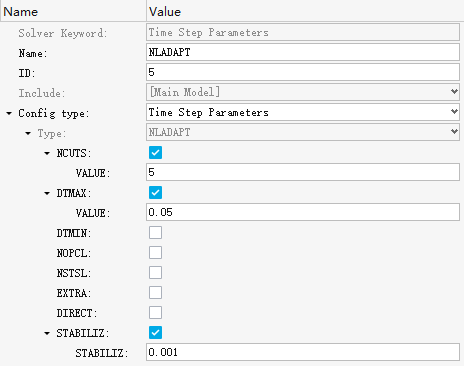Collapse the DTMAX row
464x366 pixels.
[x=47, y=193]
